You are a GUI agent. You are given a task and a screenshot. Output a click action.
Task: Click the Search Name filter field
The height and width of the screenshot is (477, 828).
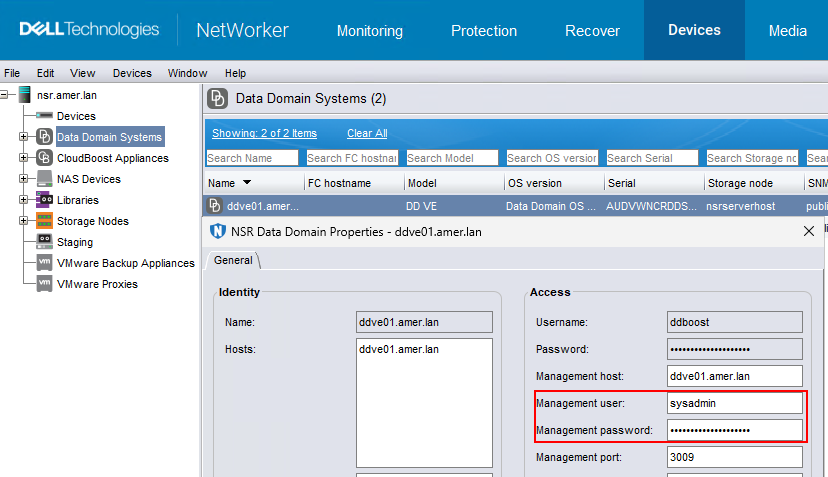[x=252, y=157]
